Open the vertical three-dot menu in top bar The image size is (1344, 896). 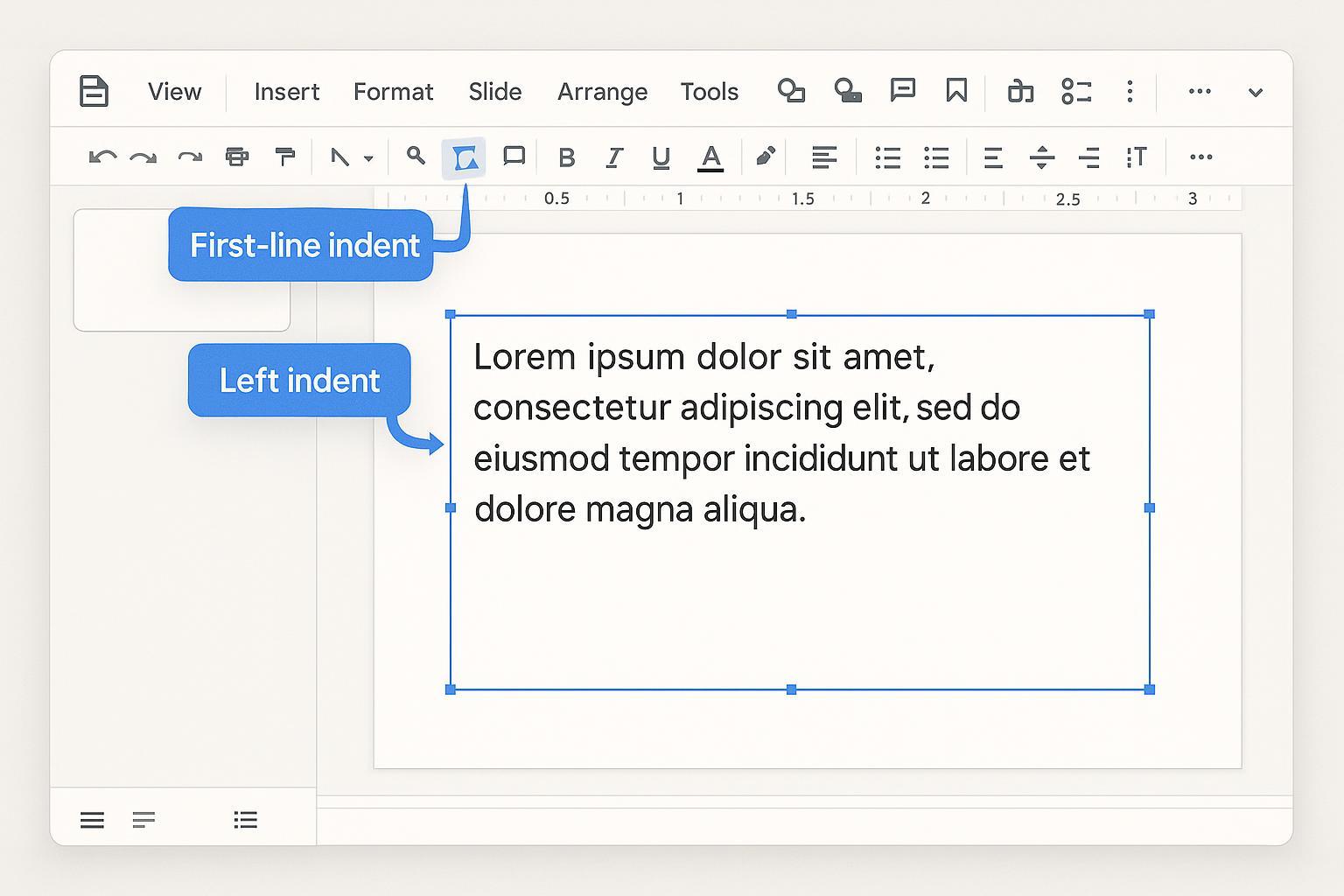coord(1130,92)
